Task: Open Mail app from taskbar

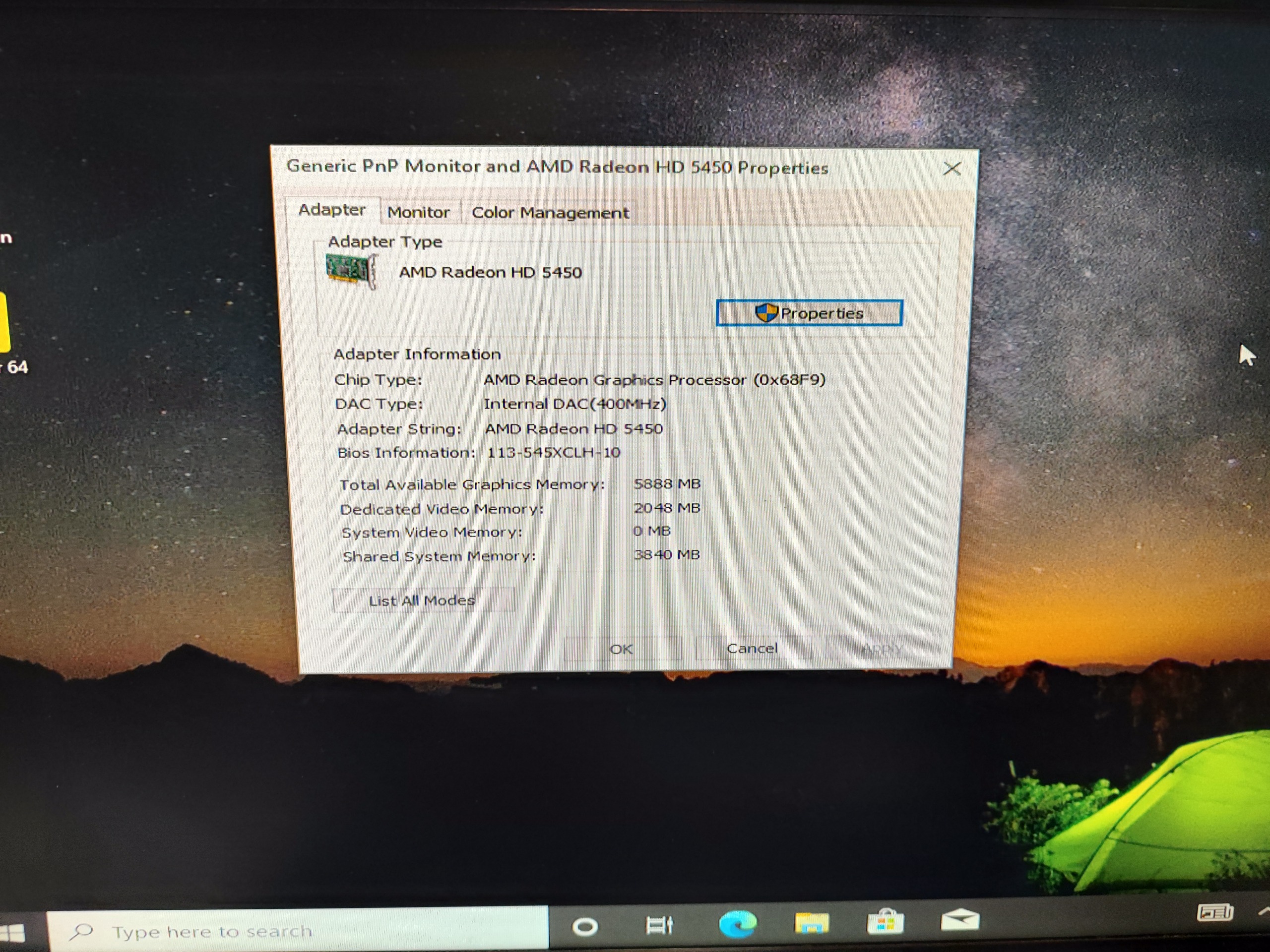Action: (959, 919)
